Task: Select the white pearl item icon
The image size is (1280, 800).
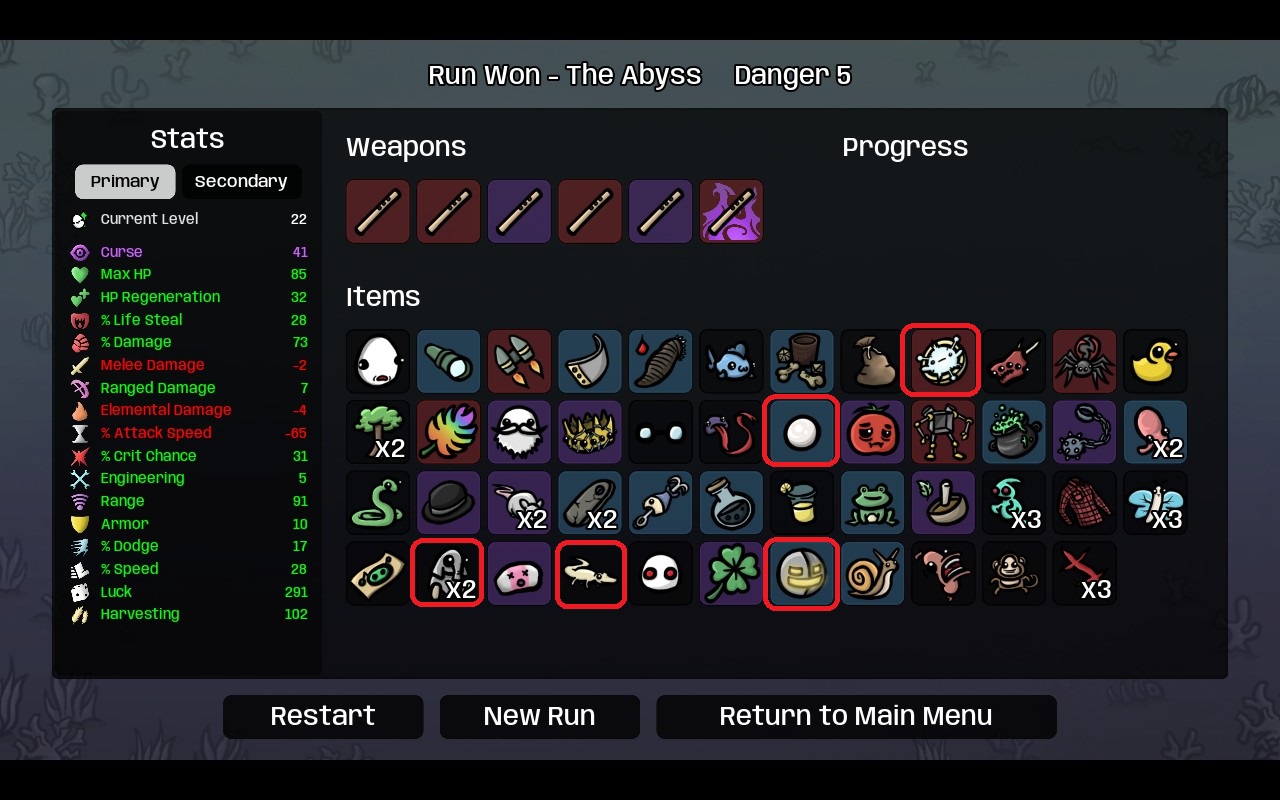Action: coord(801,432)
